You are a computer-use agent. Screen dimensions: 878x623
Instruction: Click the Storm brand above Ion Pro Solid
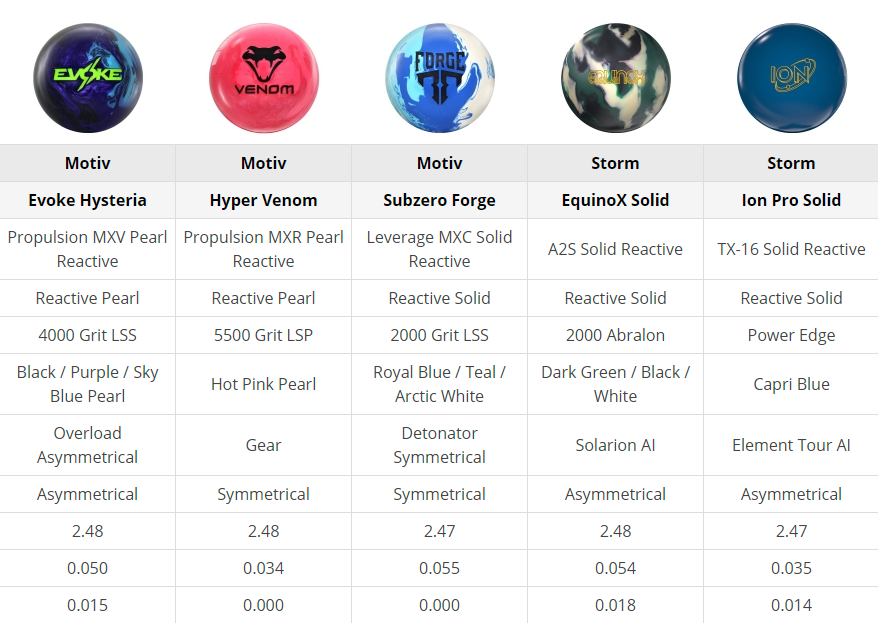791,163
